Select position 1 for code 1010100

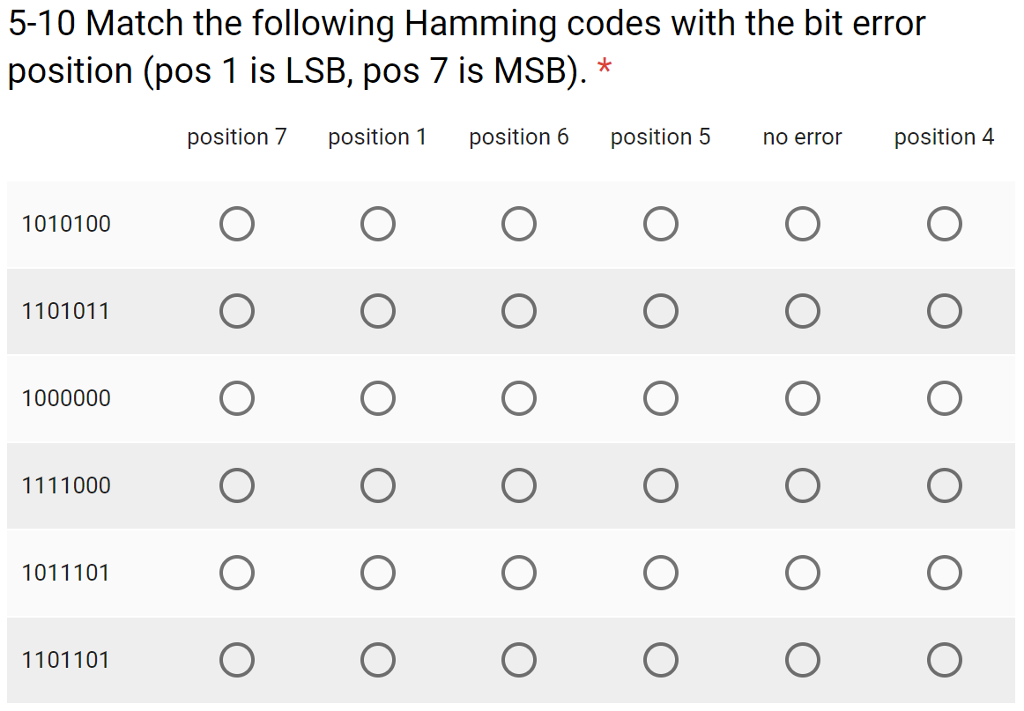pos(377,224)
